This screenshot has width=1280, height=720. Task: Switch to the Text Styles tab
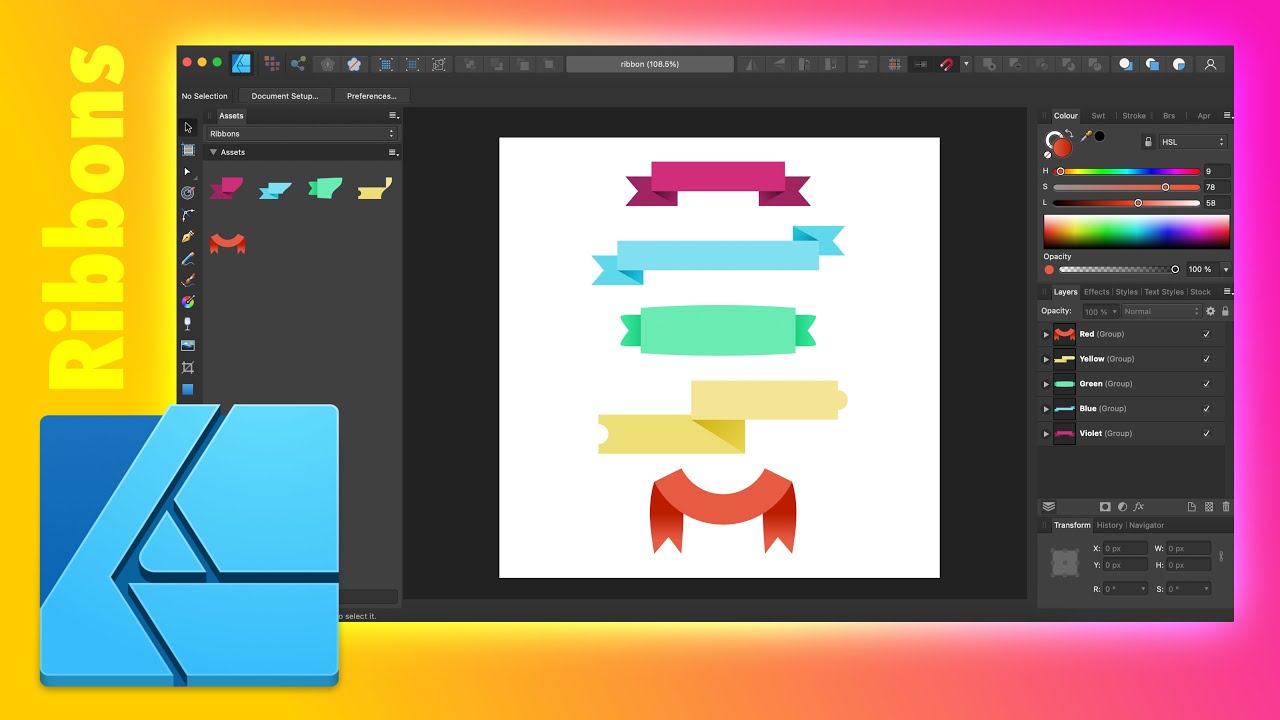coord(1164,292)
